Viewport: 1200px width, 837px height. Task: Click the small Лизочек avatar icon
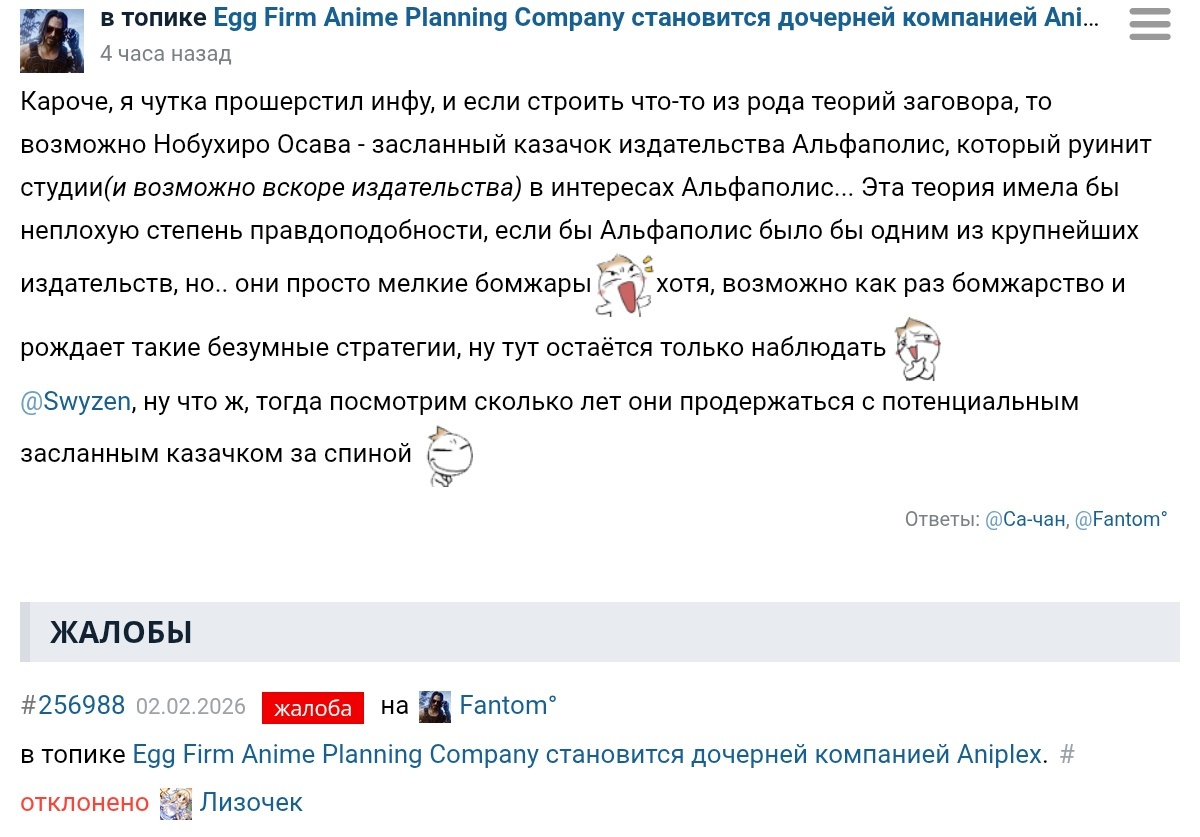tap(176, 803)
